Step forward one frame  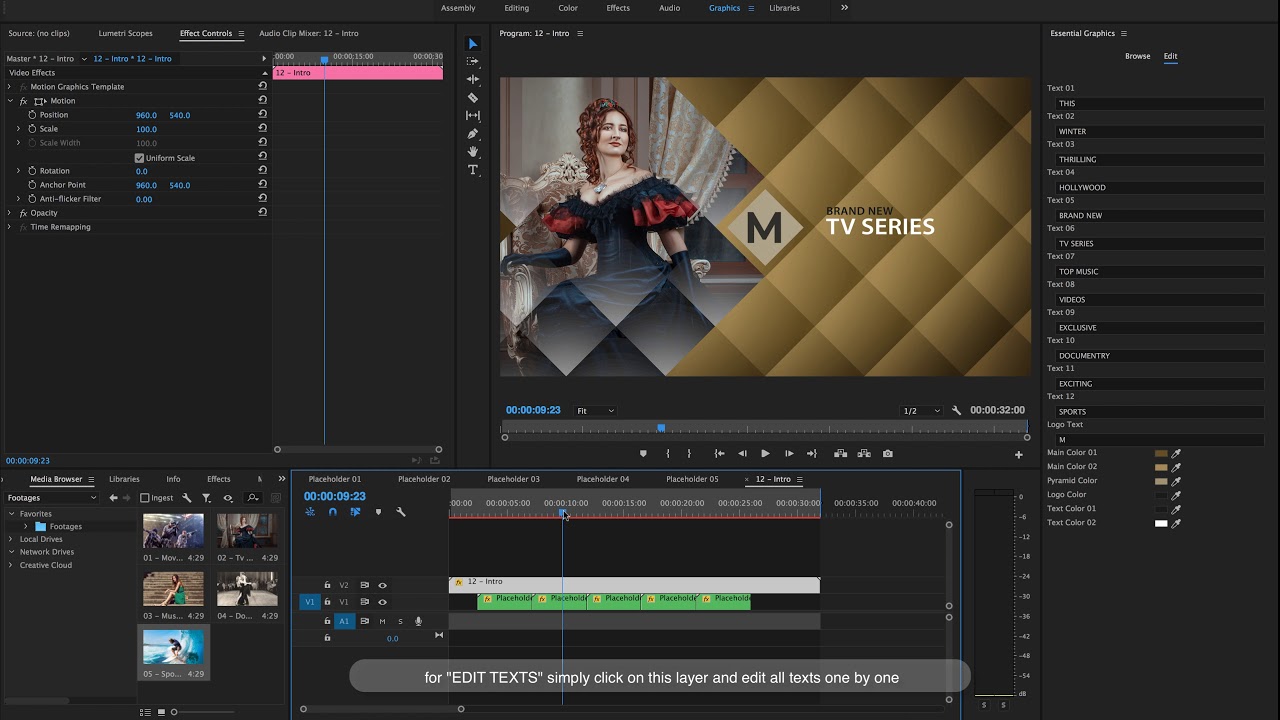click(789, 454)
